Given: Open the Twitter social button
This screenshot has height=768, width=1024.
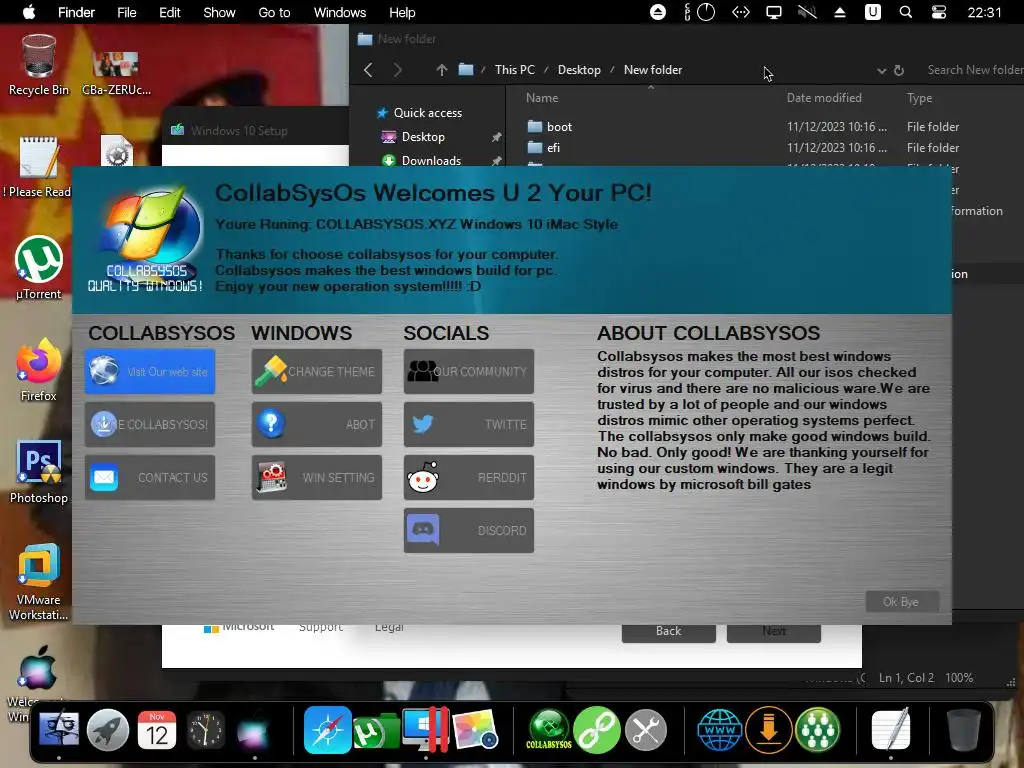Looking at the screenshot, I should click(x=469, y=424).
